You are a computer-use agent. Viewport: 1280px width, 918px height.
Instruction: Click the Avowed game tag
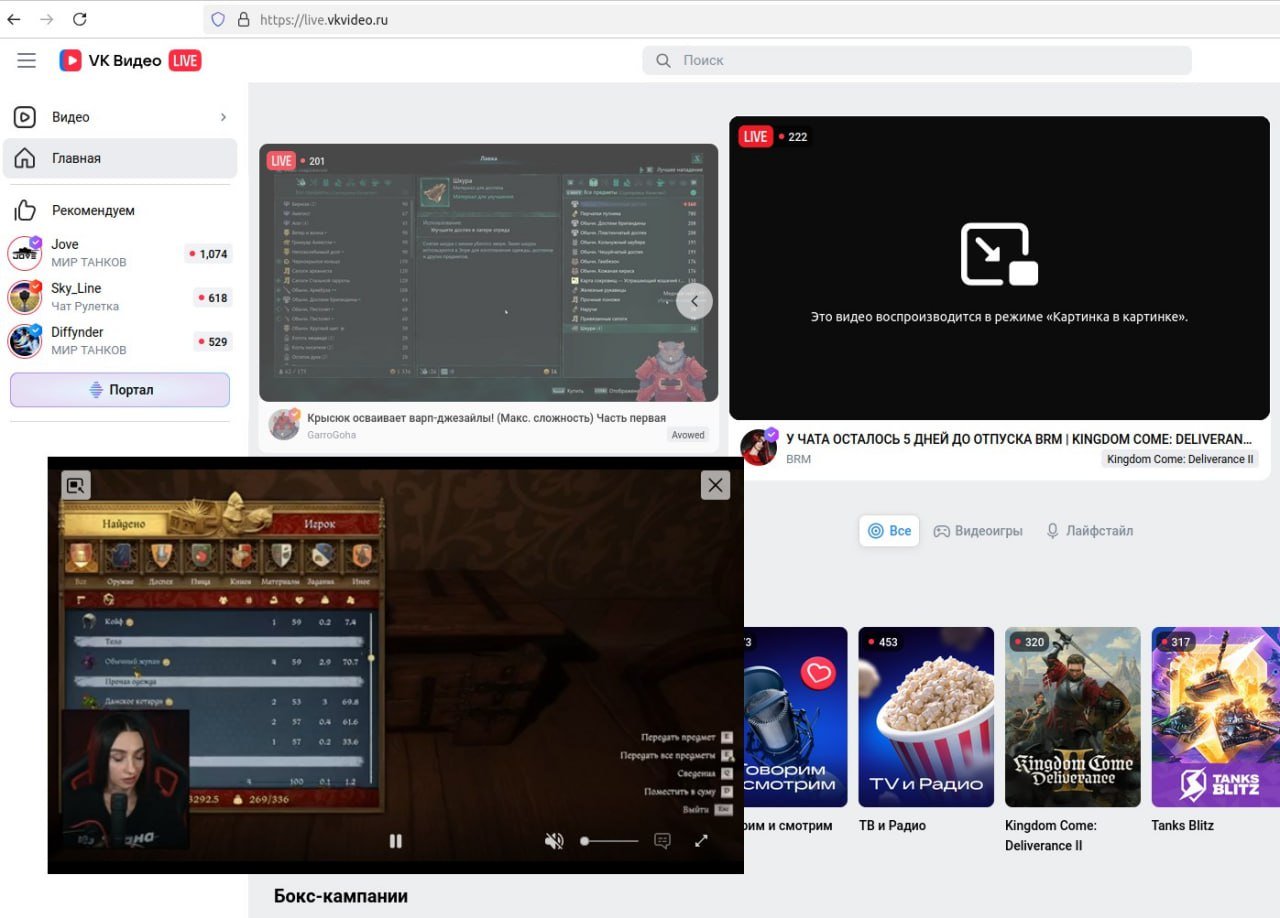pos(688,435)
